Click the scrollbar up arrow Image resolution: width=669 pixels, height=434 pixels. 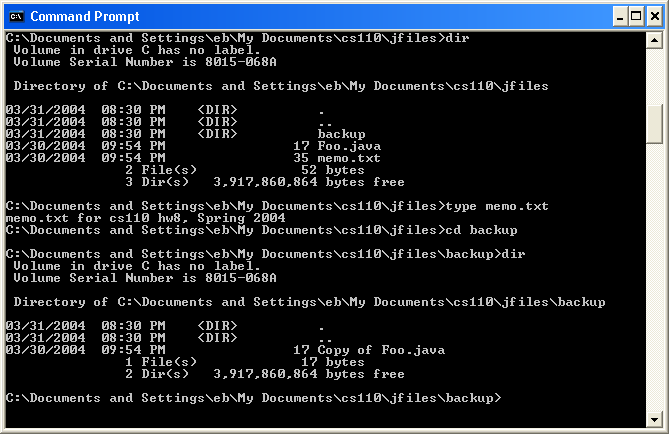click(654, 41)
